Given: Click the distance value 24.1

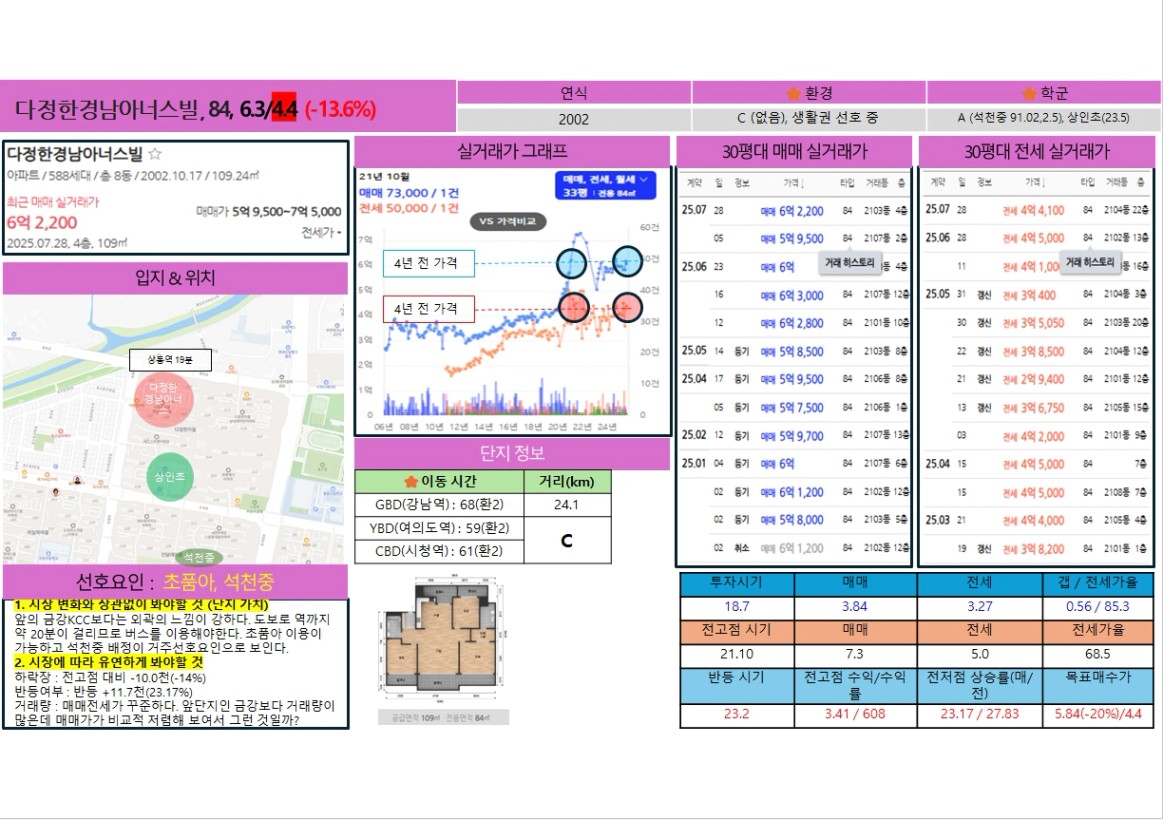Looking at the screenshot, I should 567,505.
